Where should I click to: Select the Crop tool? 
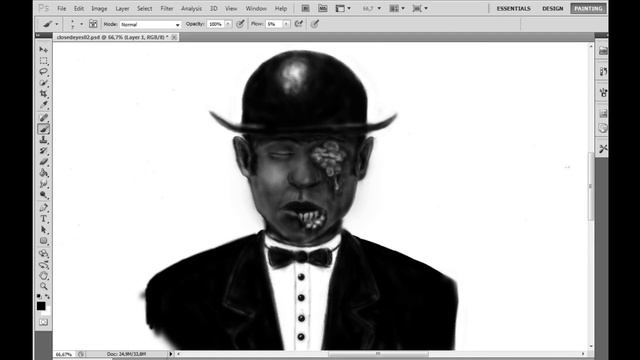coord(44,94)
